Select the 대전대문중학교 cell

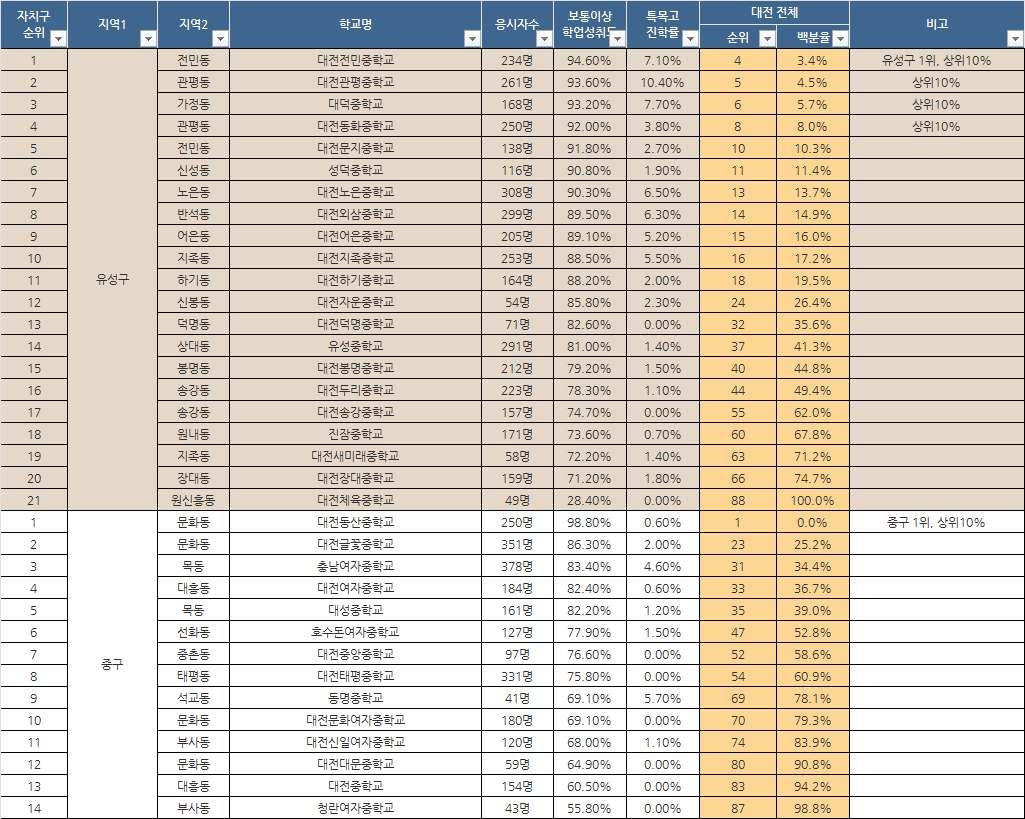pos(356,764)
